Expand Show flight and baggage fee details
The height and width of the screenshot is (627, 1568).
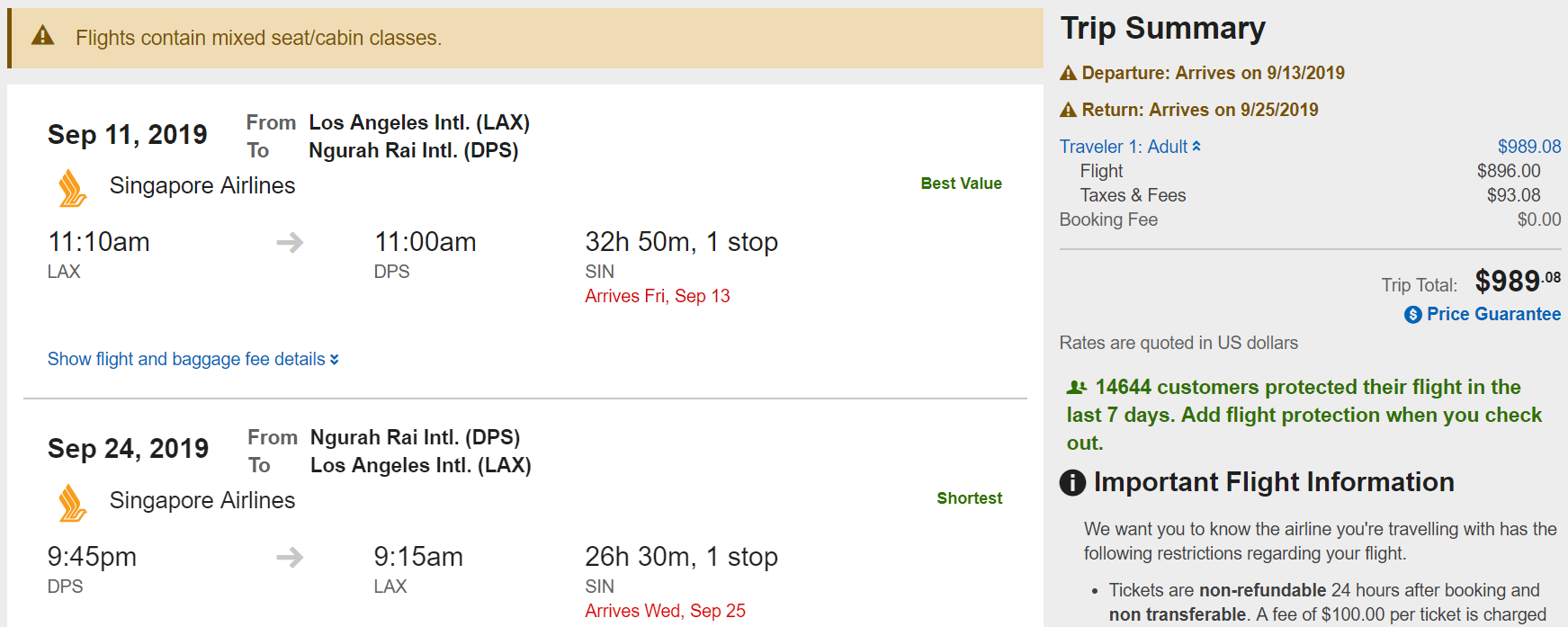point(193,359)
